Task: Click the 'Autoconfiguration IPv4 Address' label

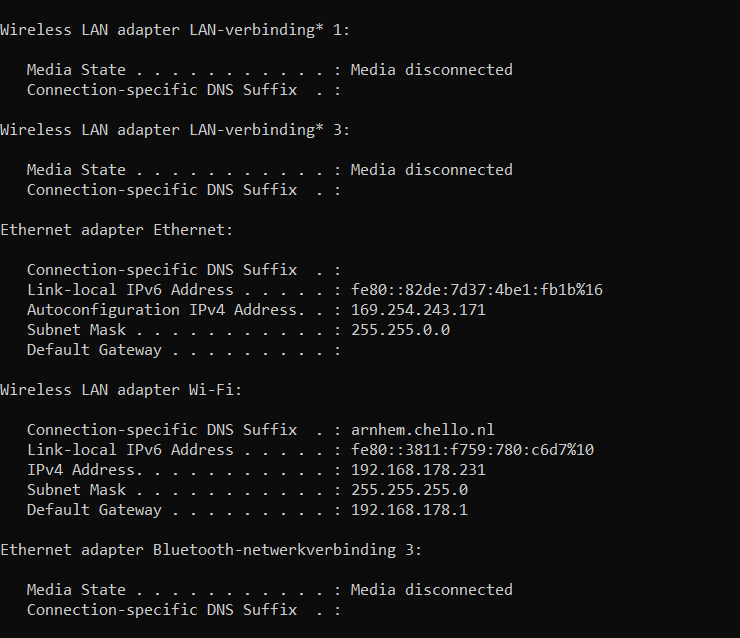Action: click(161, 310)
